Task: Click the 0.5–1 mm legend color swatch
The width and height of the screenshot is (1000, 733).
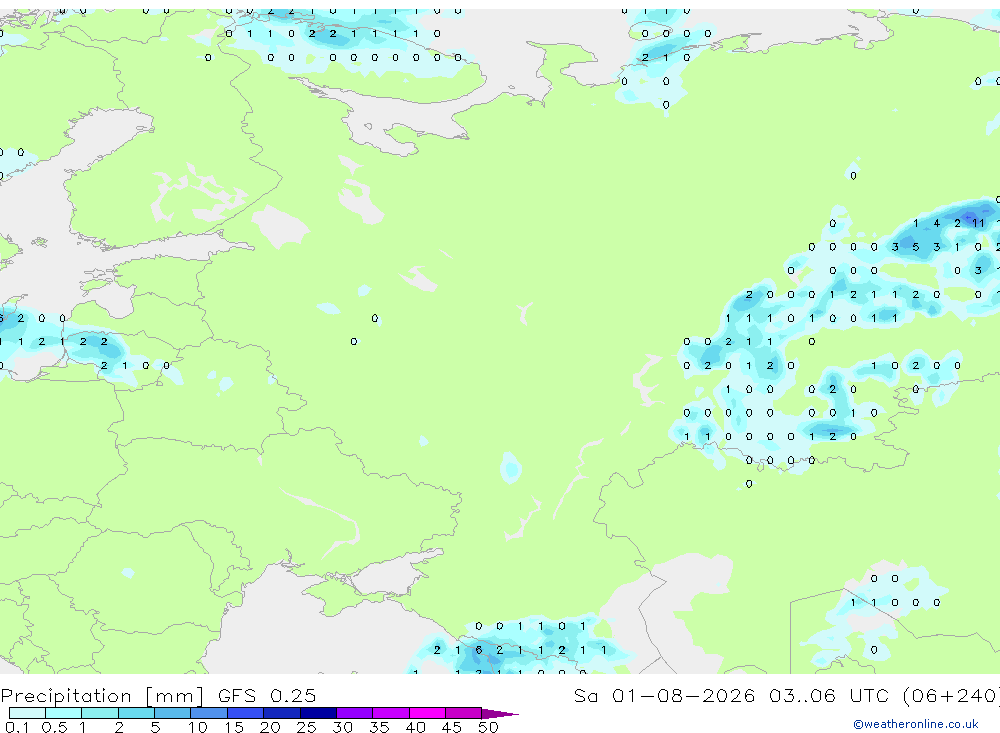Action: (64, 713)
